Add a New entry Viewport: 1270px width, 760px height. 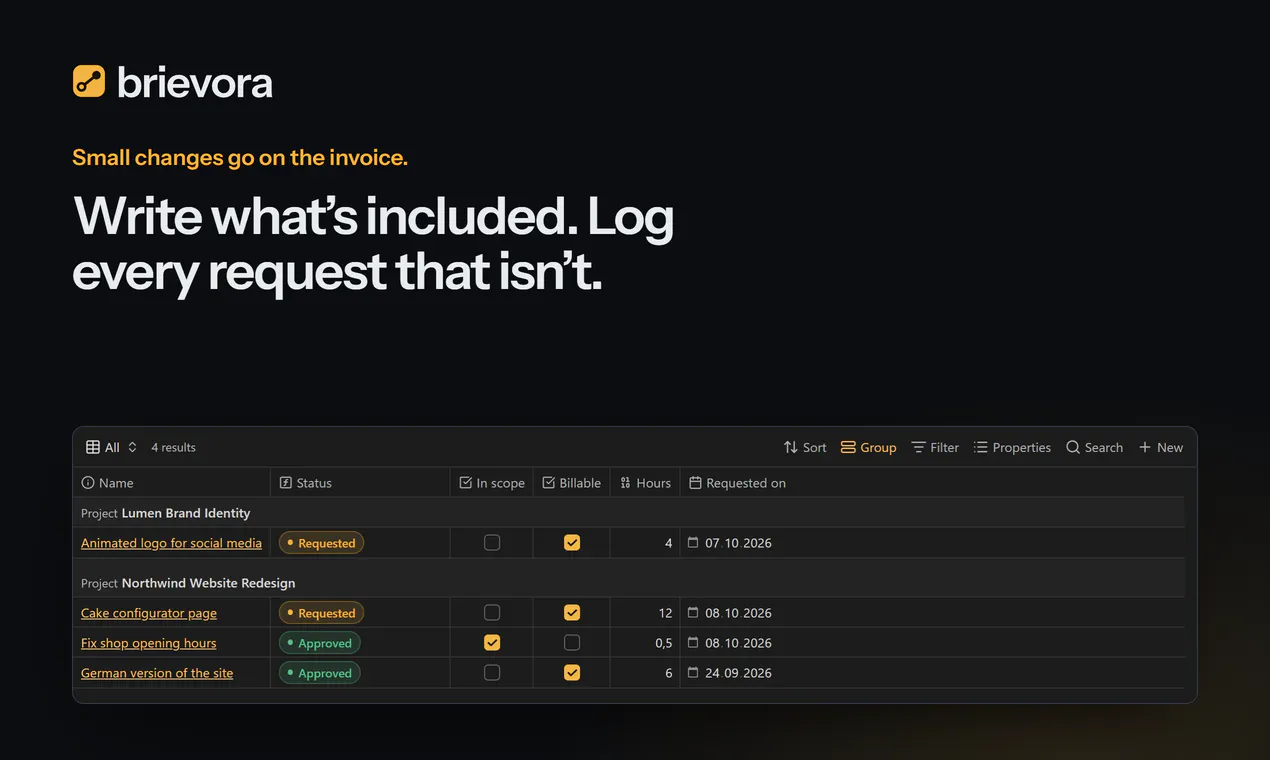point(1161,447)
